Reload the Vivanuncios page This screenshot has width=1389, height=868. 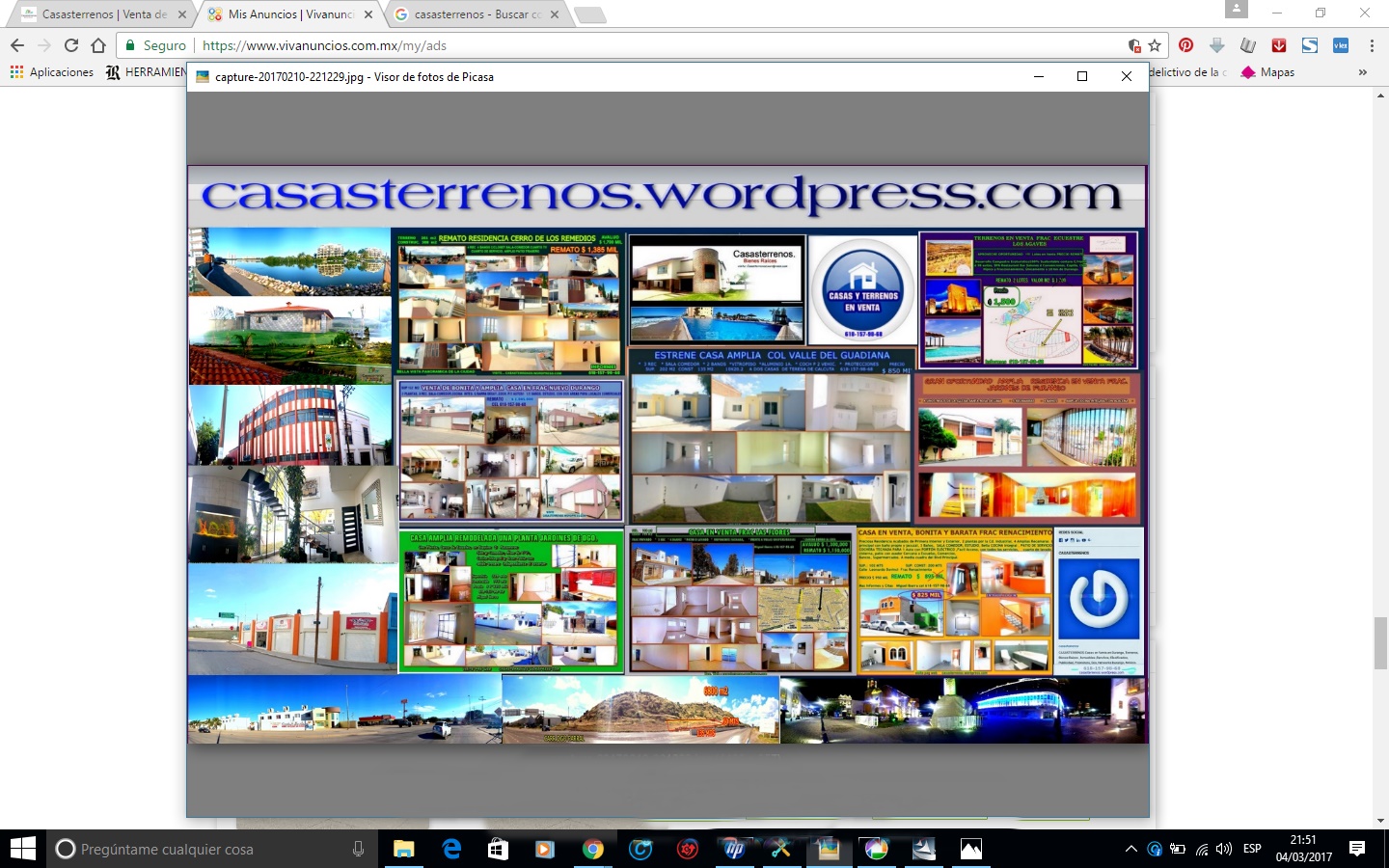coord(71,45)
